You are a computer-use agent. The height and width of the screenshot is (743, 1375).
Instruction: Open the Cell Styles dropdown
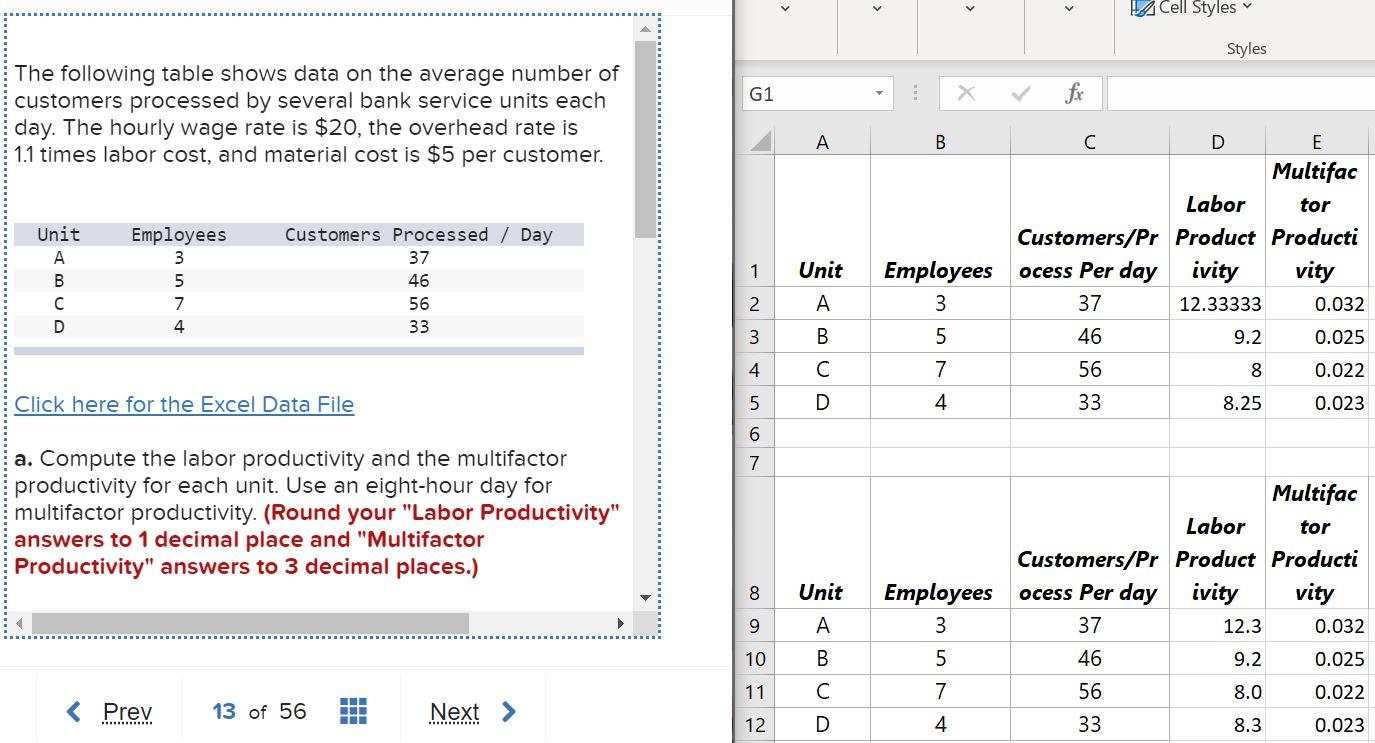click(1191, 8)
